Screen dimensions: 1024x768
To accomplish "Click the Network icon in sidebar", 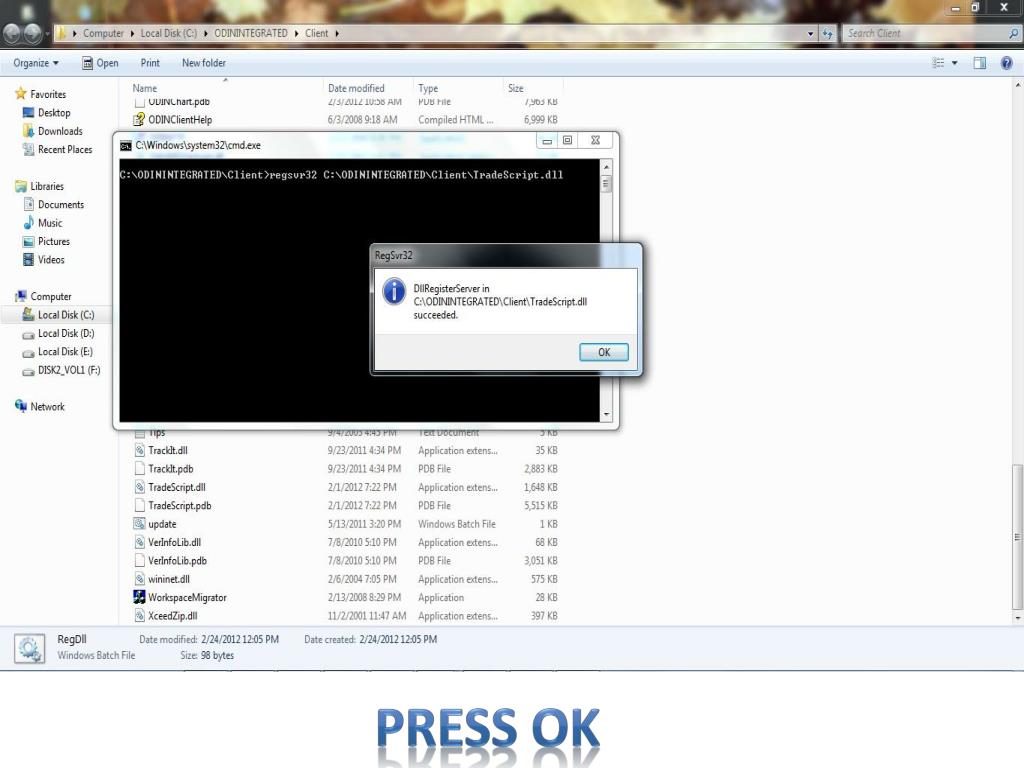I will click(21, 406).
